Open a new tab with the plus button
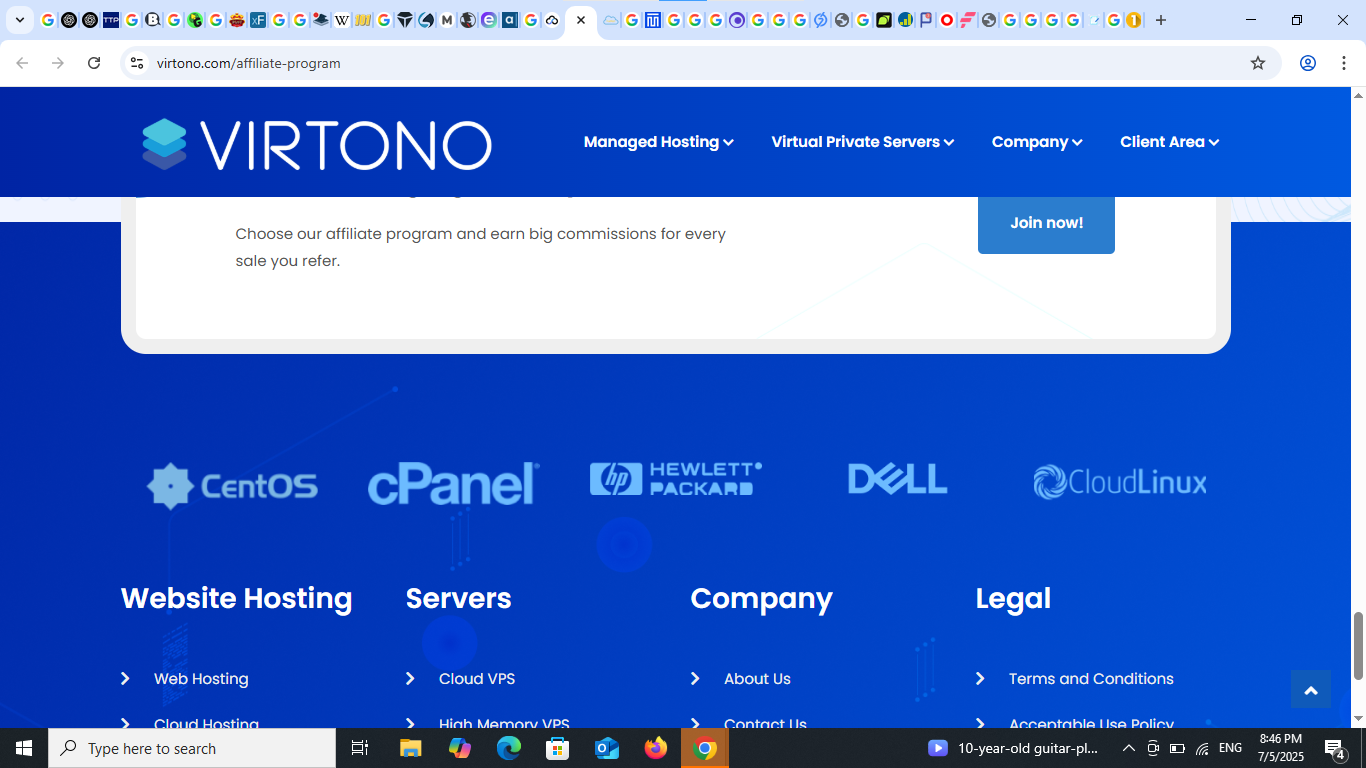The height and width of the screenshot is (768, 1366). click(x=1161, y=20)
